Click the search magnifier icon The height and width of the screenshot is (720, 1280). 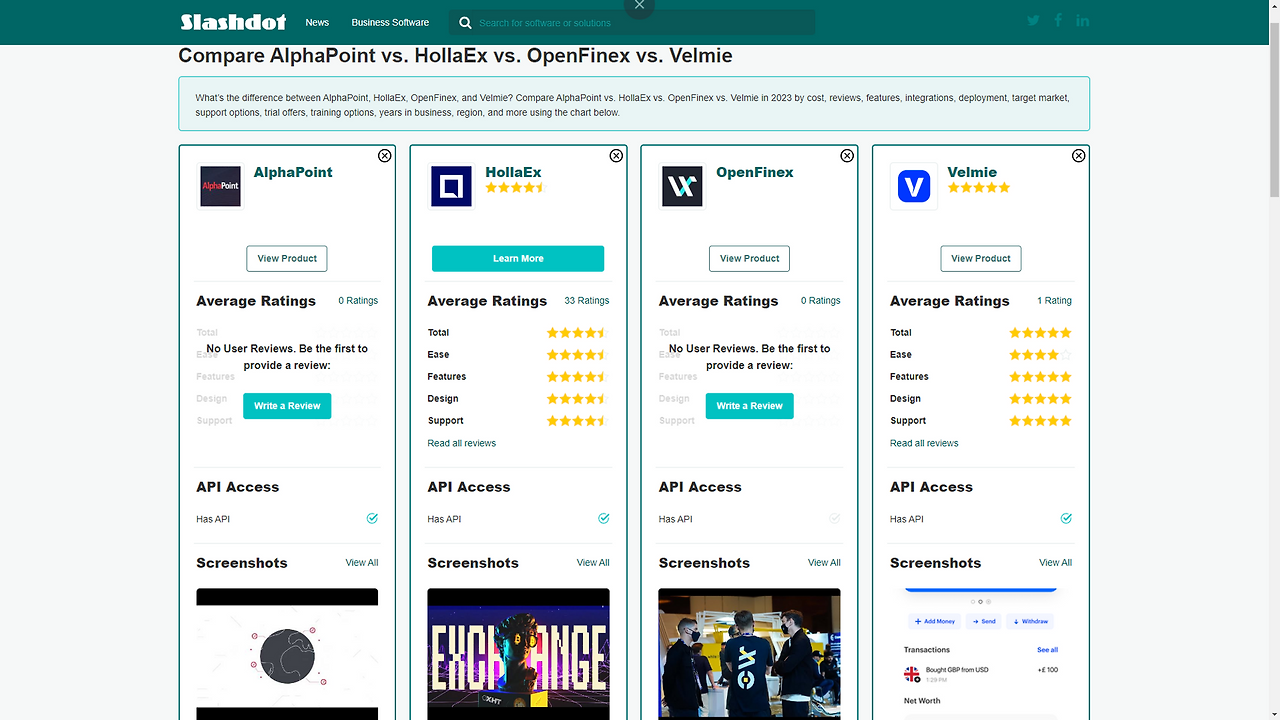click(465, 22)
